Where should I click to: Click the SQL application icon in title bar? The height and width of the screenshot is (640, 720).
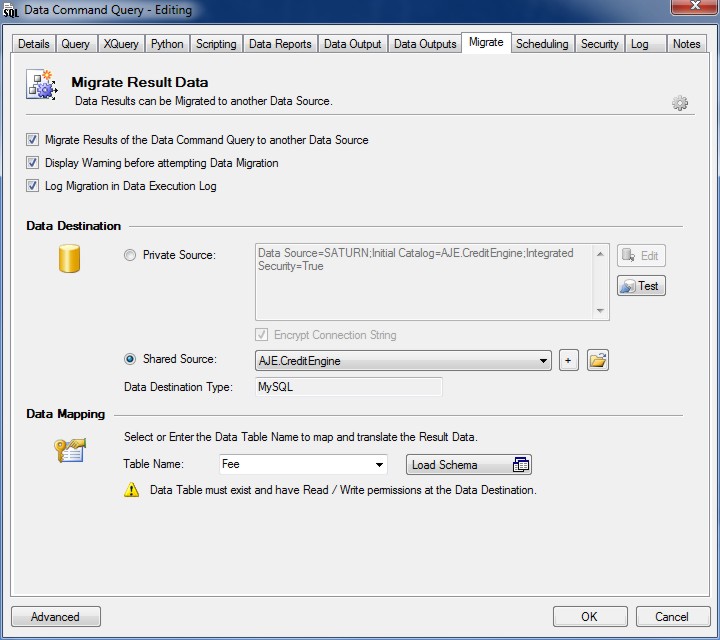[x=12, y=10]
